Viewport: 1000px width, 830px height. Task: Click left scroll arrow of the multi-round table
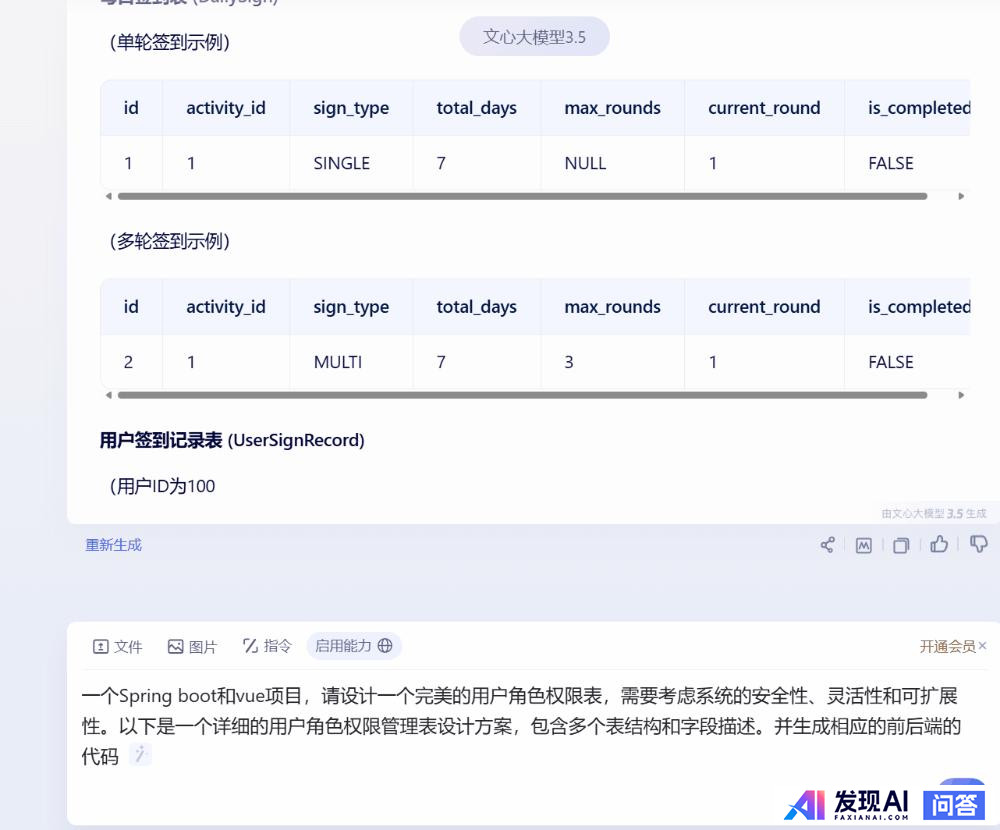pos(108,395)
